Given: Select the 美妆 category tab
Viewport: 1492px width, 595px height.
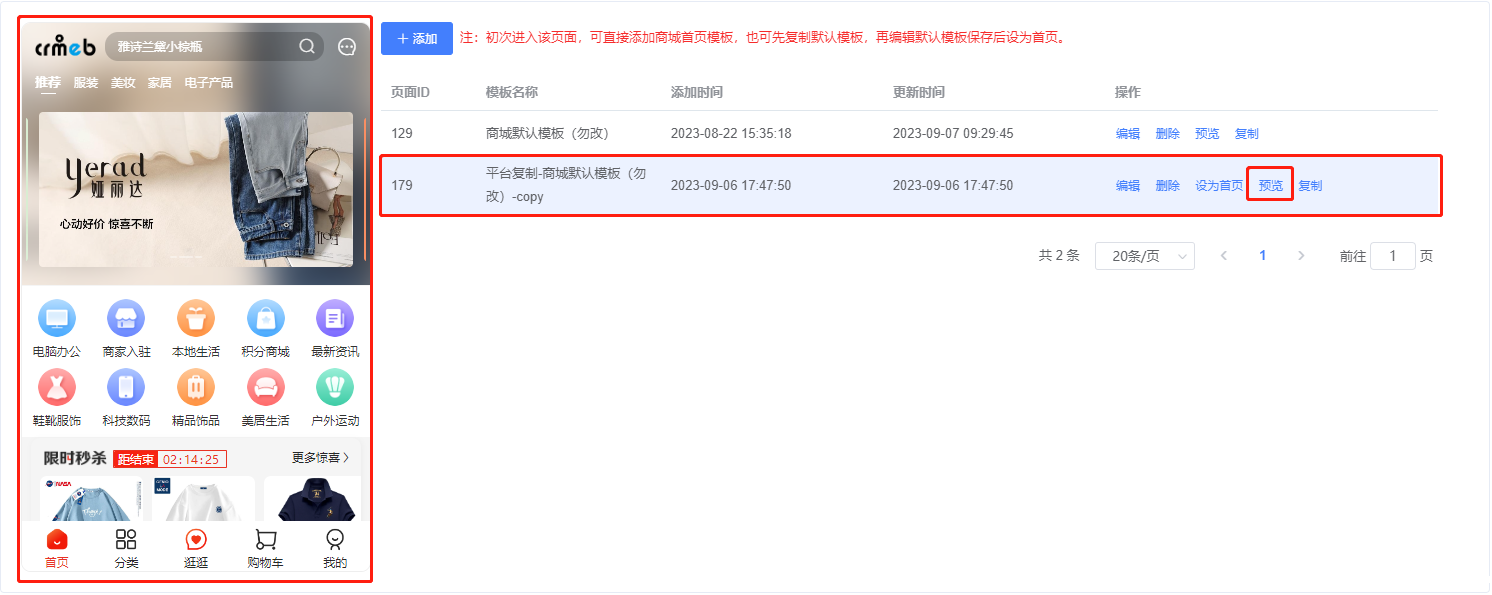Looking at the screenshot, I should (x=123, y=83).
